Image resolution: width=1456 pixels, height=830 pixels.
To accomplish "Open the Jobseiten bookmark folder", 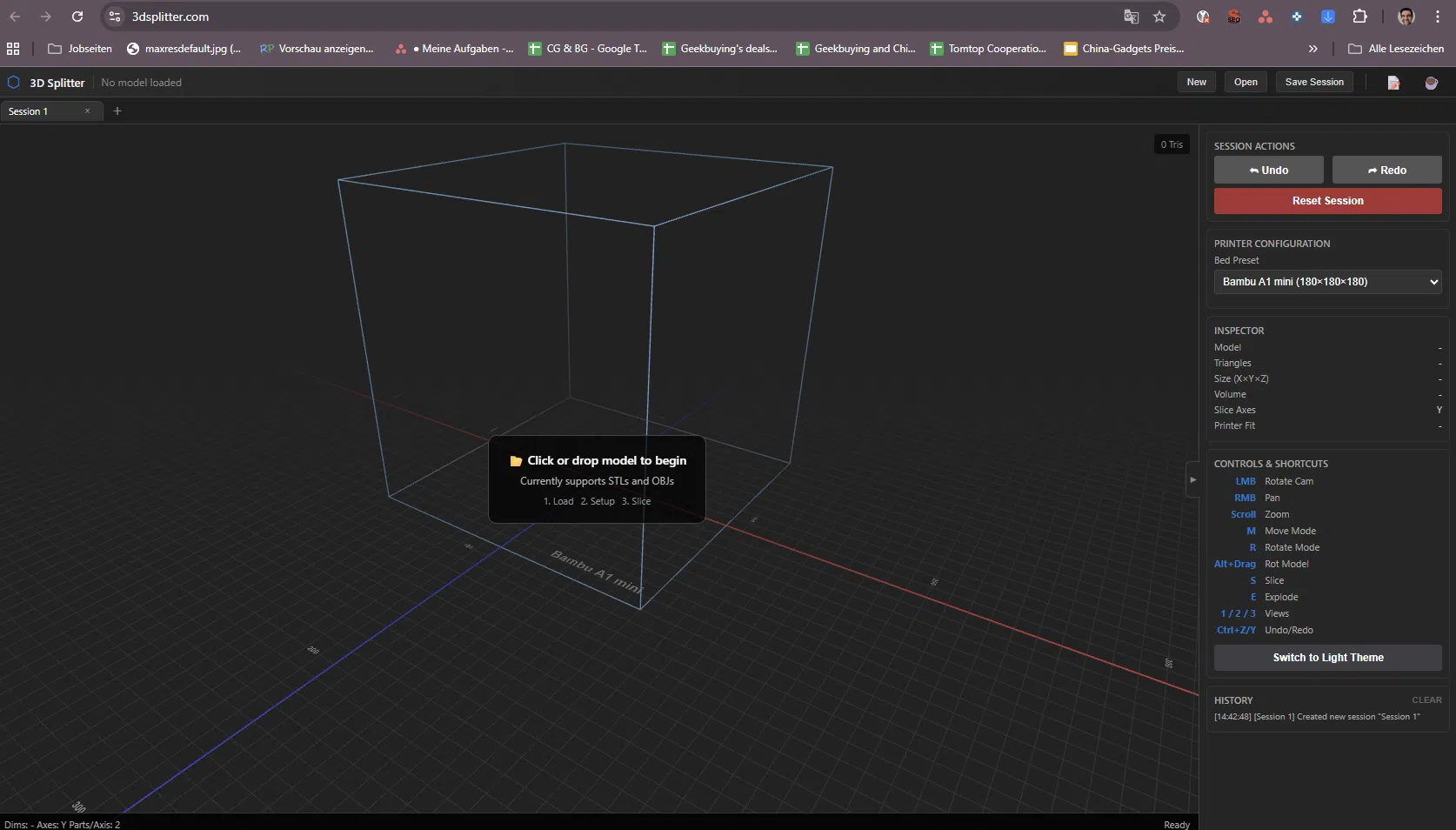I will pyautogui.click(x=80, y=49).
